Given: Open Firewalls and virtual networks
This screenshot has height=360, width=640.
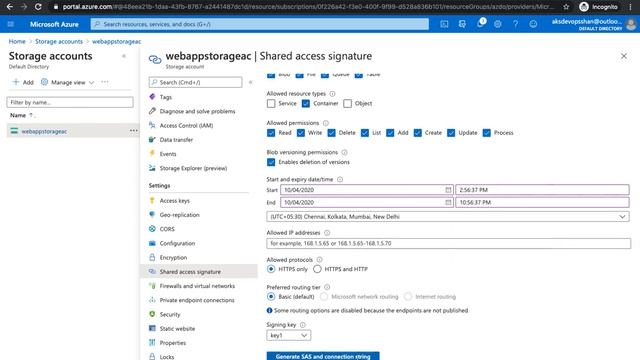Looking at the screenshot, I should click(197, 286).
